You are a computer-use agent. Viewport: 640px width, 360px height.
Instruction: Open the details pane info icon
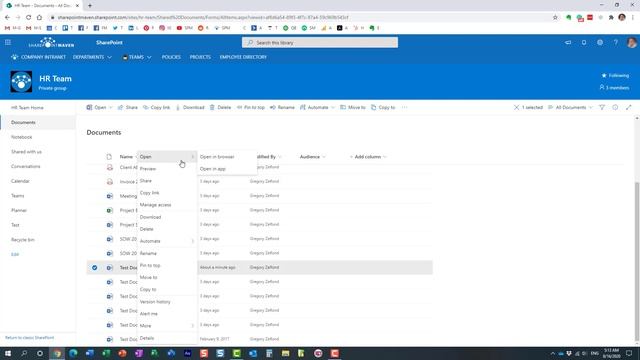[615, 107]
